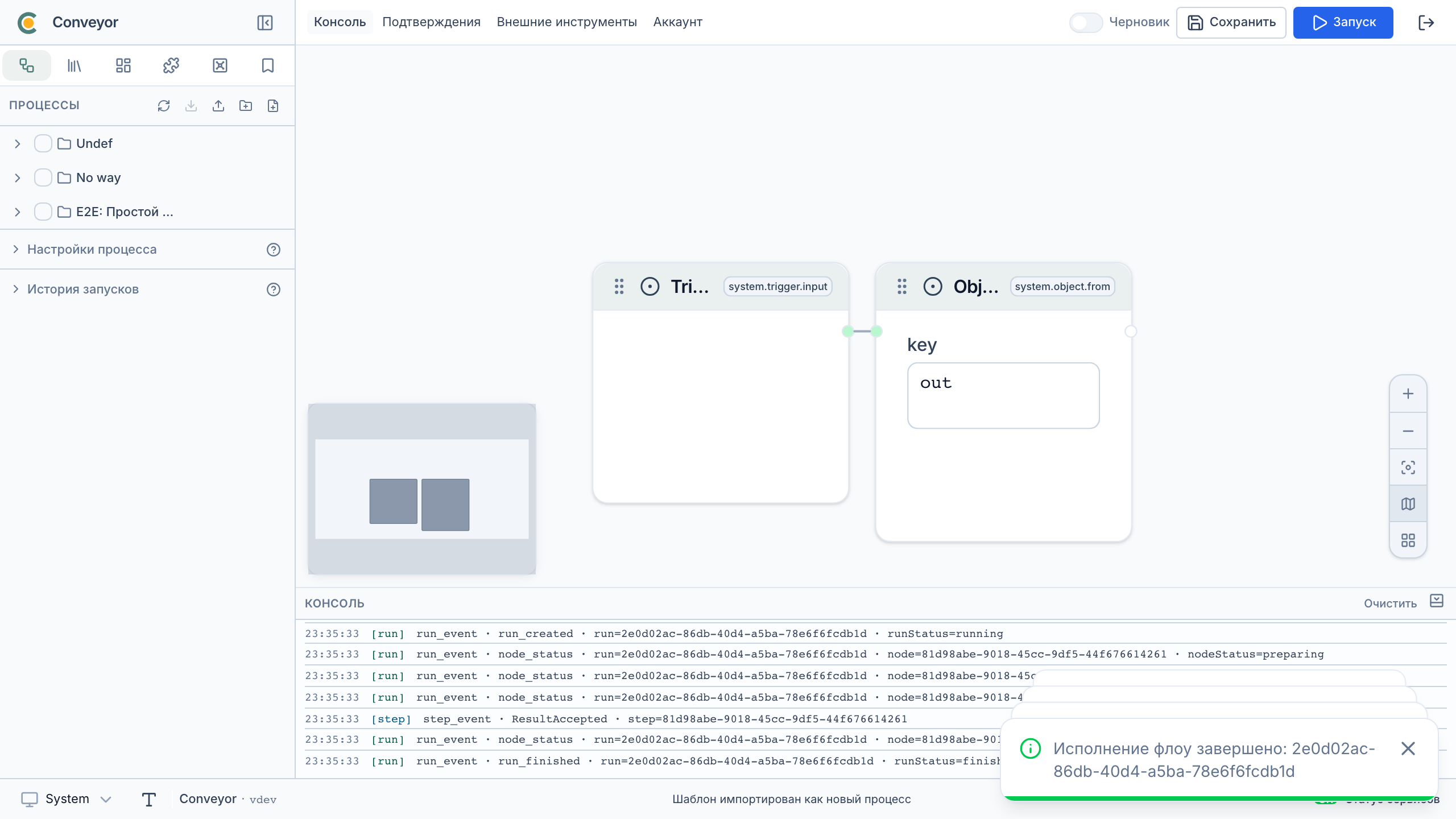
Task: Check the Undef folder checkbox
Action: click(x=43, y=143)
